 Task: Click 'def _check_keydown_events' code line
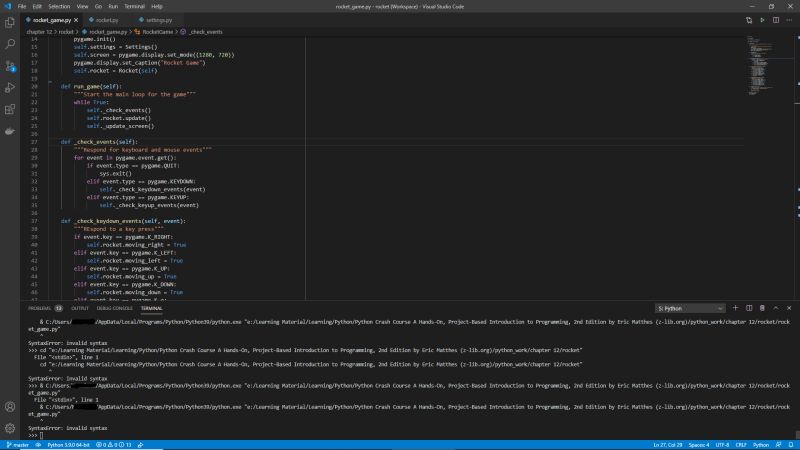coord(123,221)
